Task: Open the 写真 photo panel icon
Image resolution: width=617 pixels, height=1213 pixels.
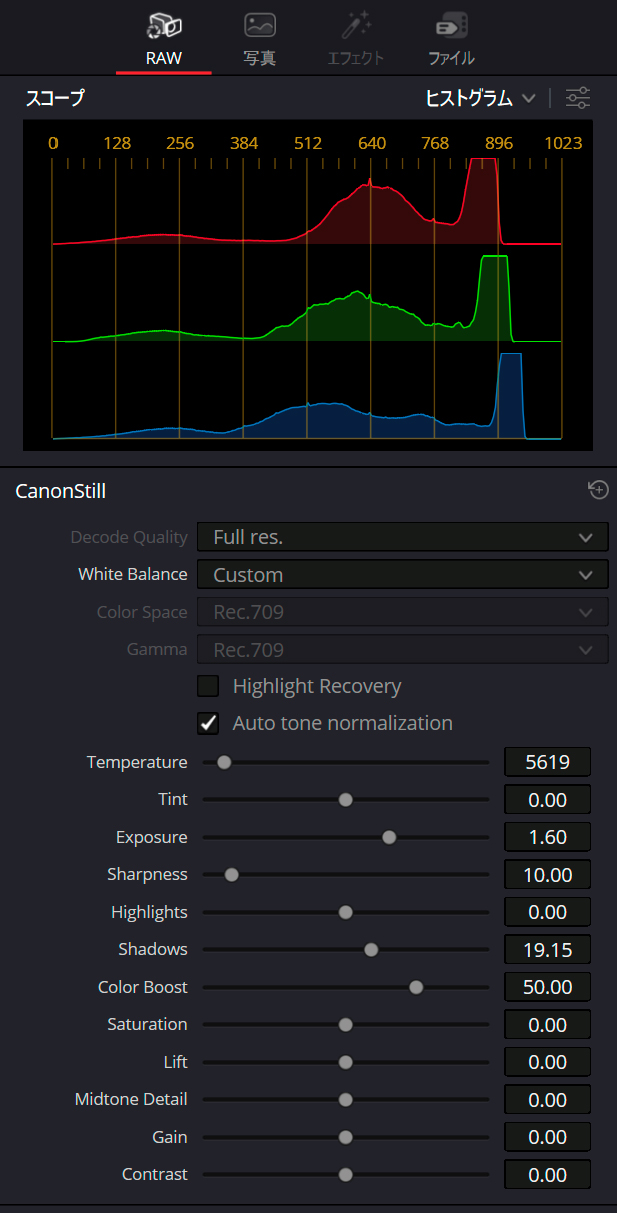Action: 260,26
